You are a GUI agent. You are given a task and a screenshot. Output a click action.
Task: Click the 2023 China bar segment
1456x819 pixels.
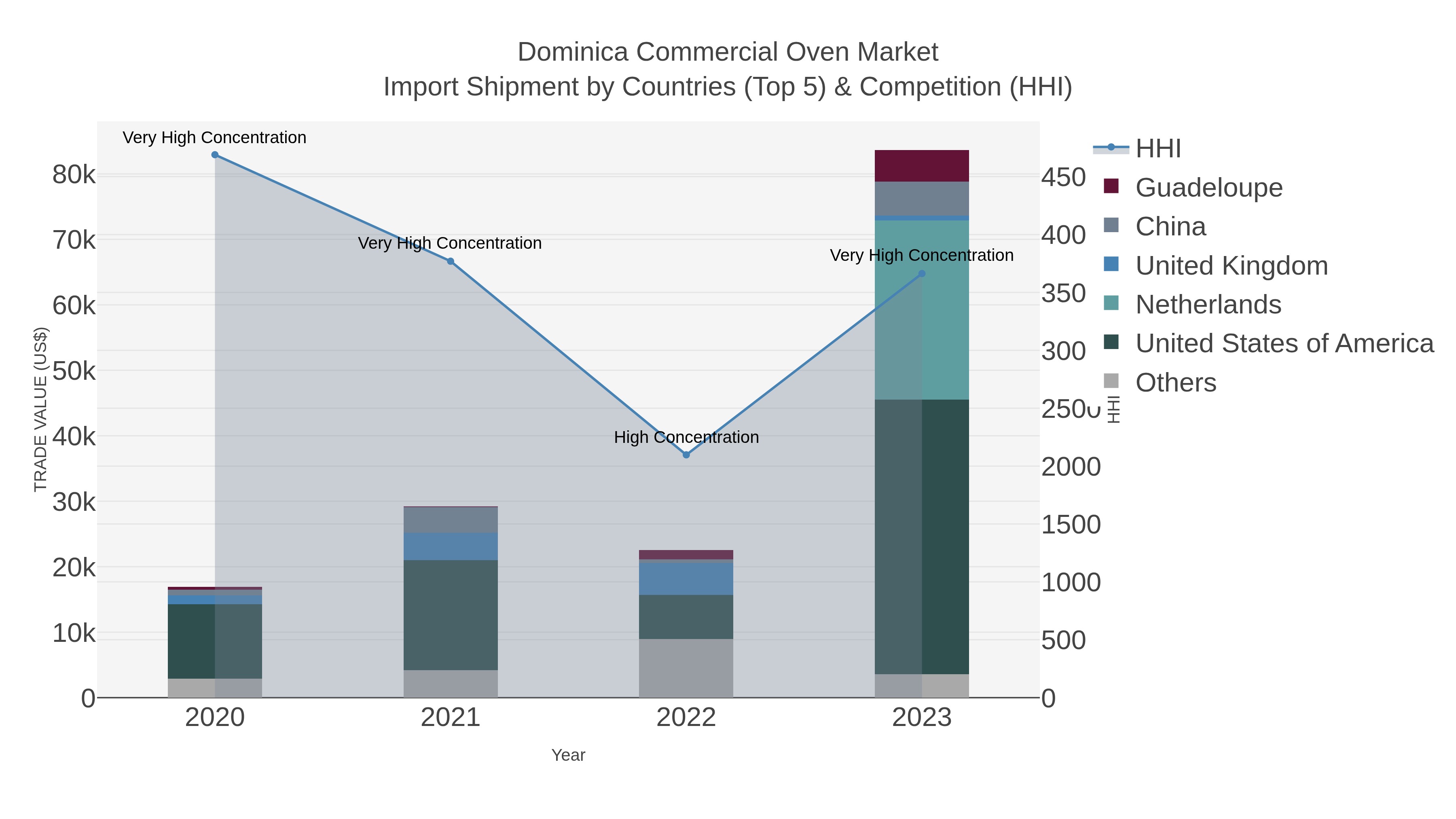pos(922,199)
